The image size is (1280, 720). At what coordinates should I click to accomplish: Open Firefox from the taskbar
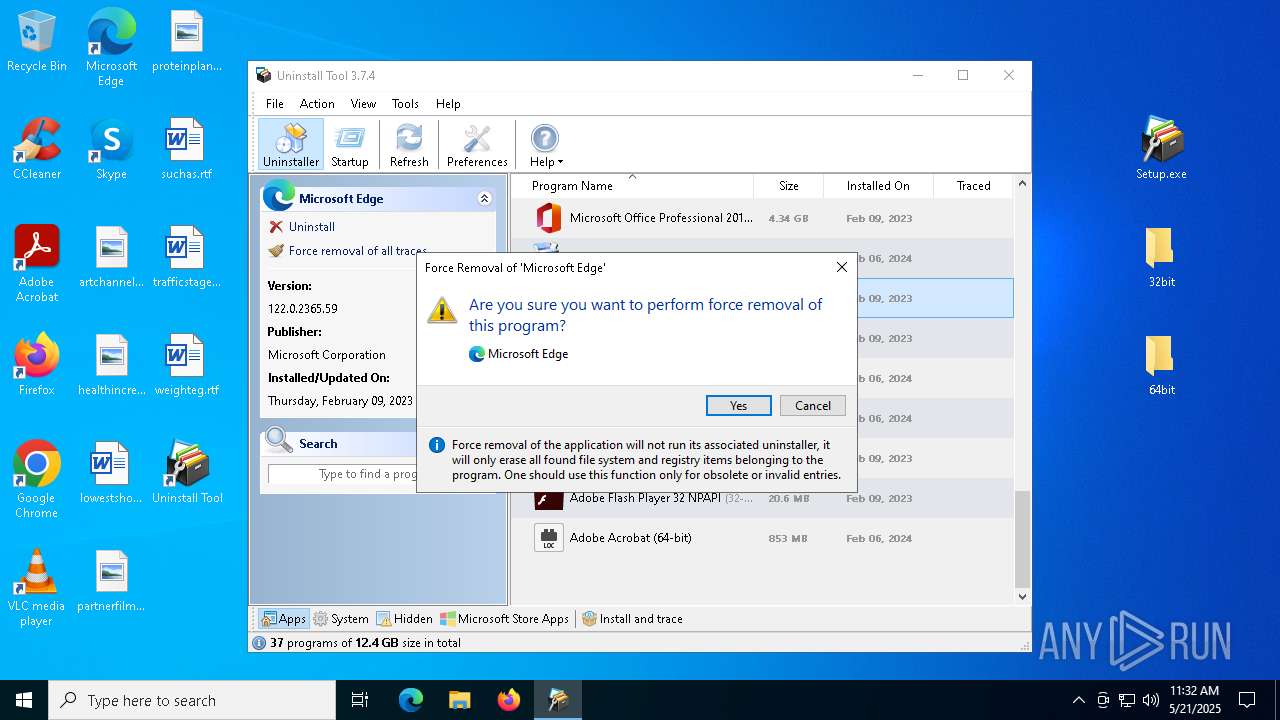tap(509, 700)
